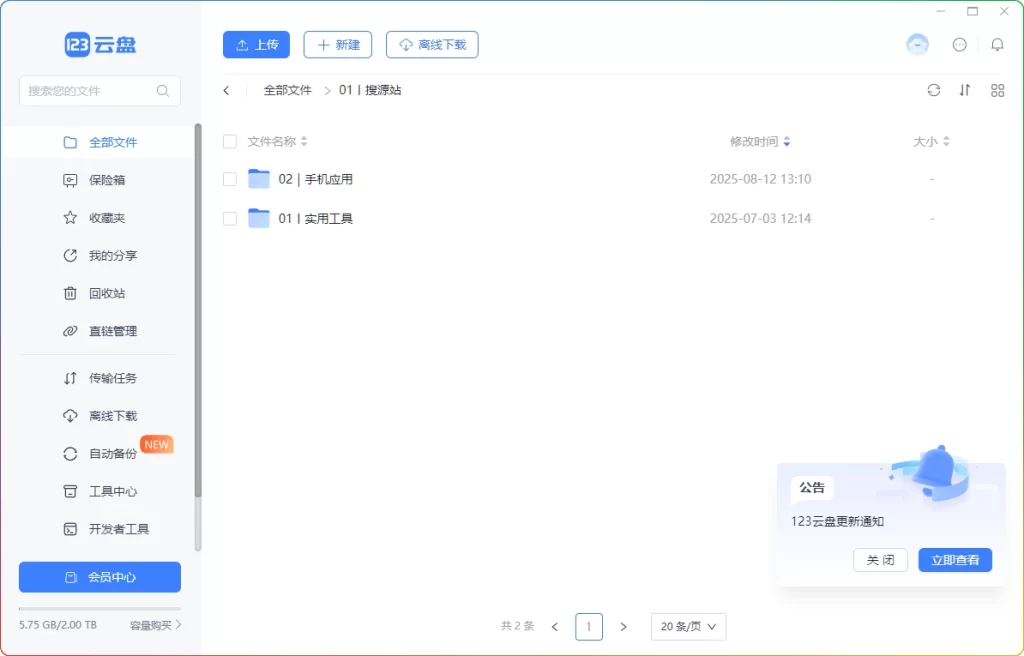
Task: Click the 搜索您的文件 search field
Action: pos(88,91)
